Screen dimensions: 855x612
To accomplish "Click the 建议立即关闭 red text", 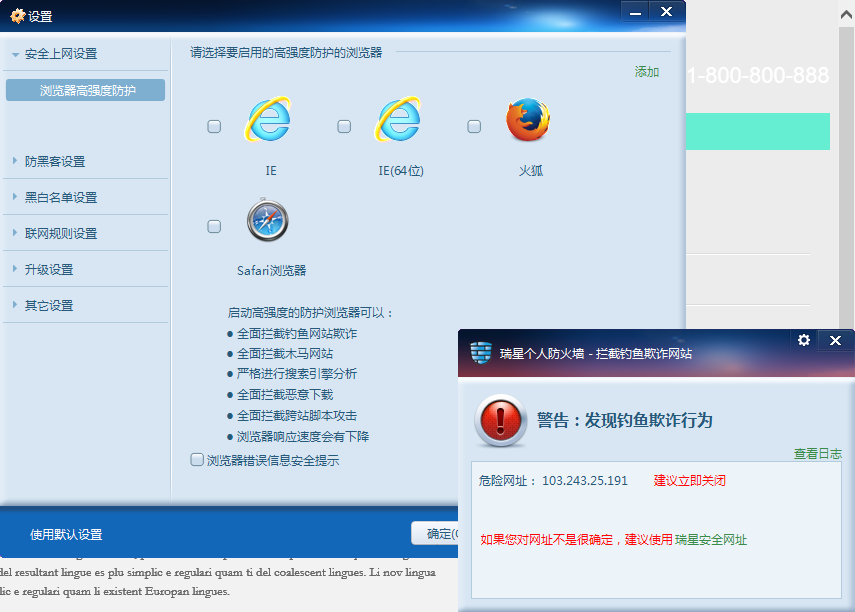I will (x=690, y=481).
